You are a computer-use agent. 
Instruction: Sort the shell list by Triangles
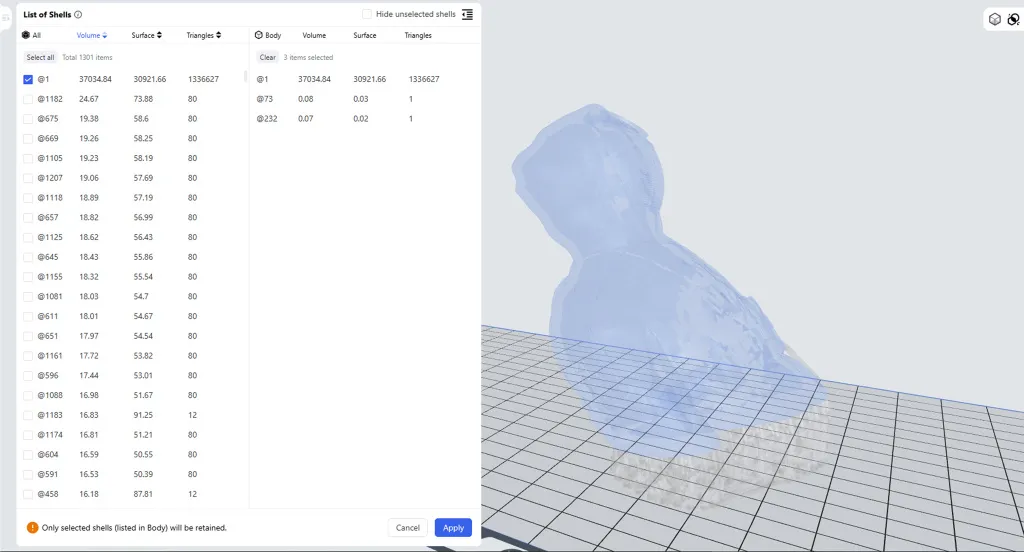203,35
